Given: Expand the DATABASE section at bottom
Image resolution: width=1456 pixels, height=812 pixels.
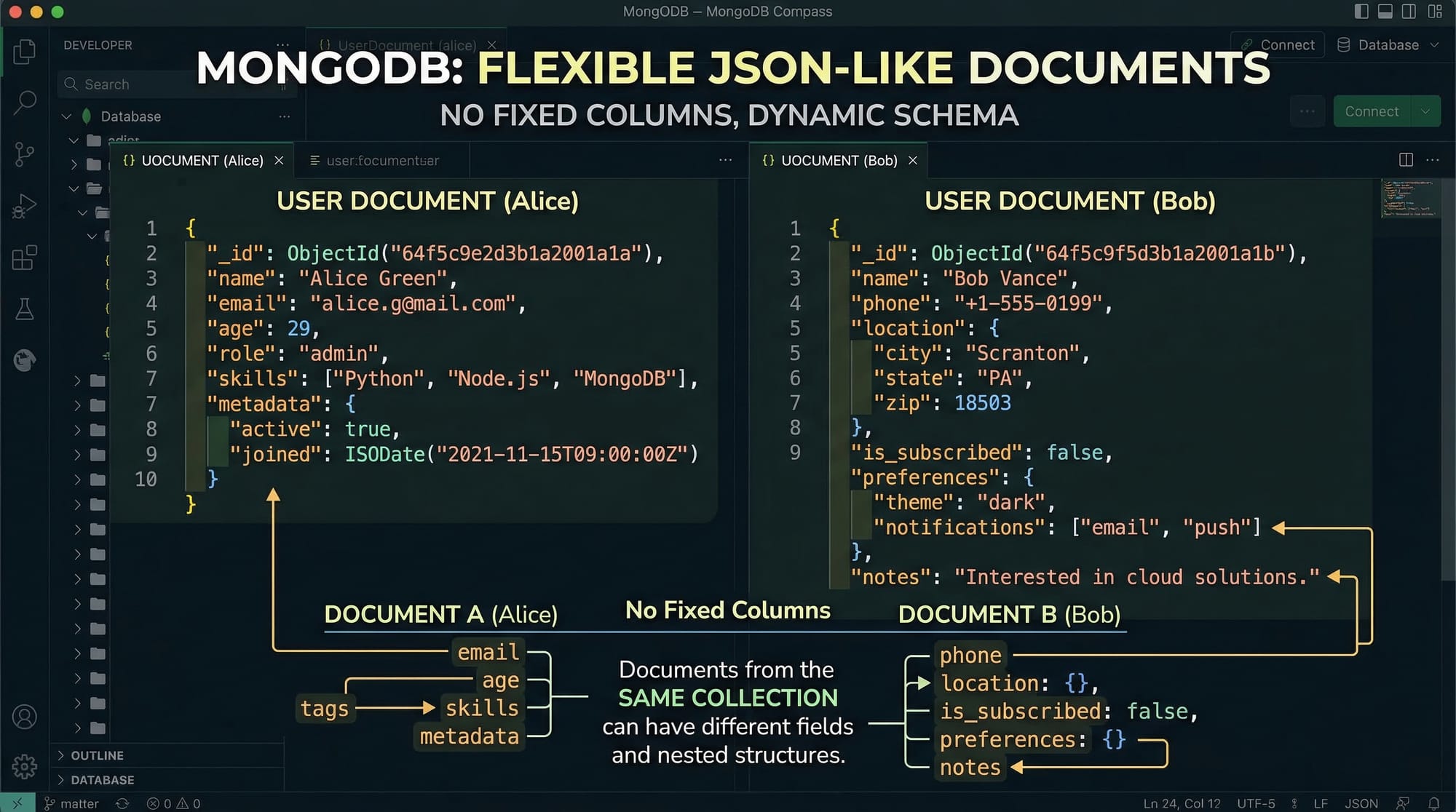Looking at the screenshot, I should click(102, 780).
